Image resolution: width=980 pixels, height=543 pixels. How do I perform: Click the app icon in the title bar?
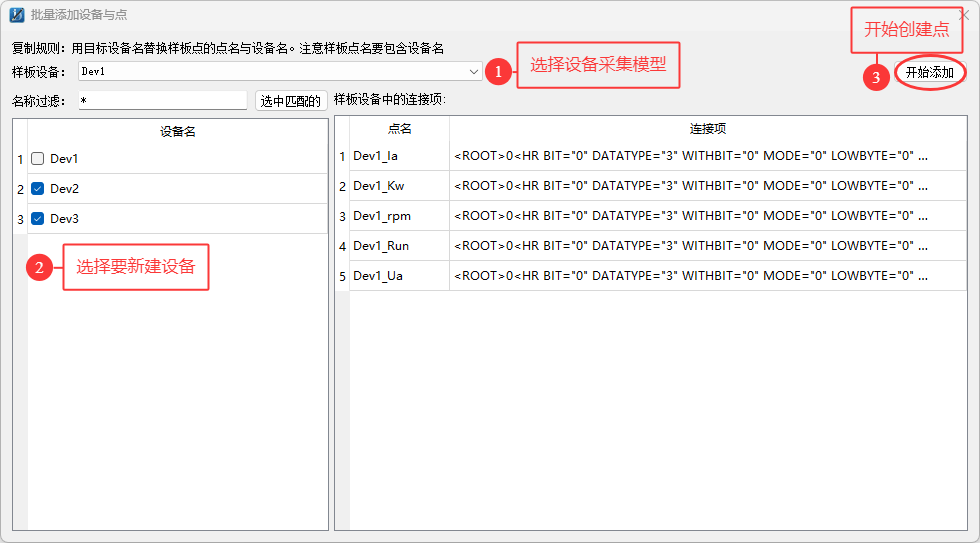point(17,15)
